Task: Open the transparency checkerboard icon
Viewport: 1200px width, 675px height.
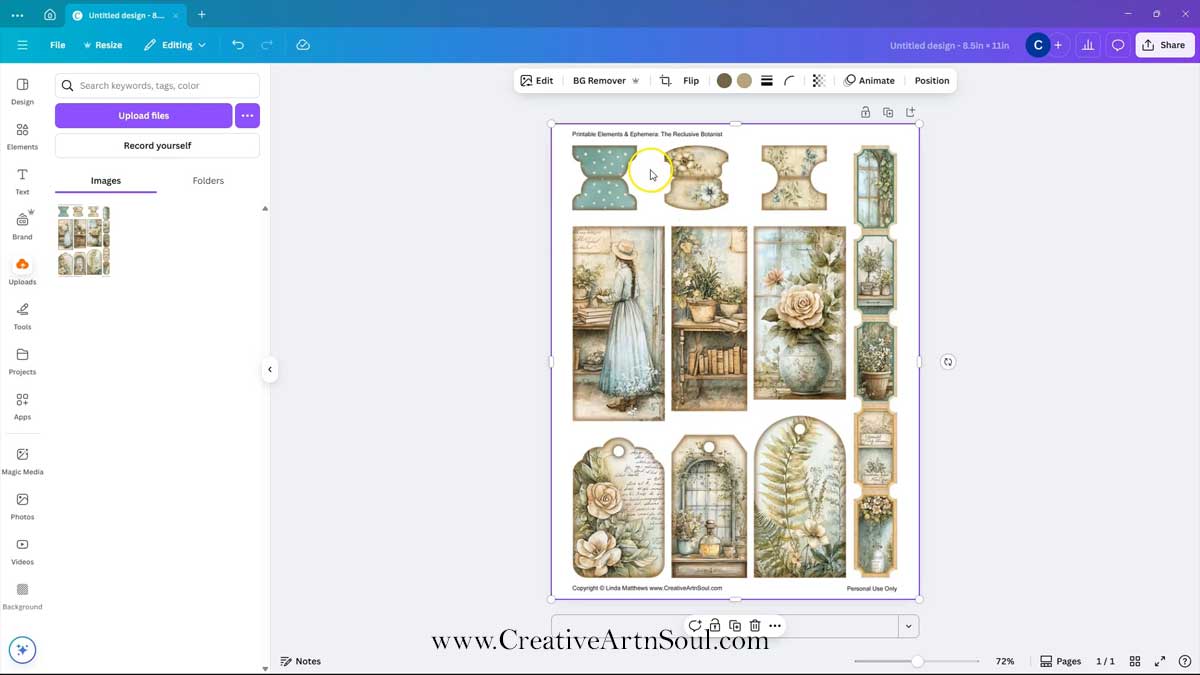Action: (x=819, y=81)
